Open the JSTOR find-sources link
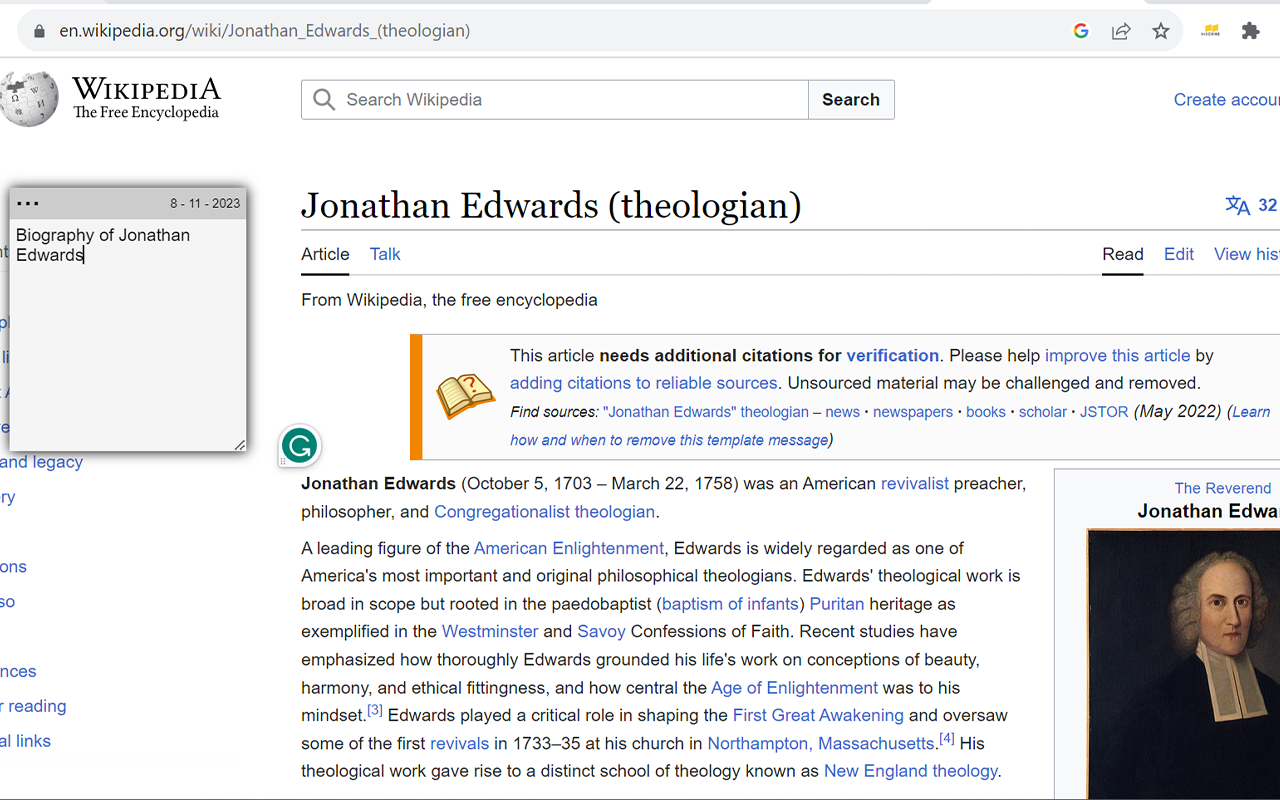 (1104, 412)
